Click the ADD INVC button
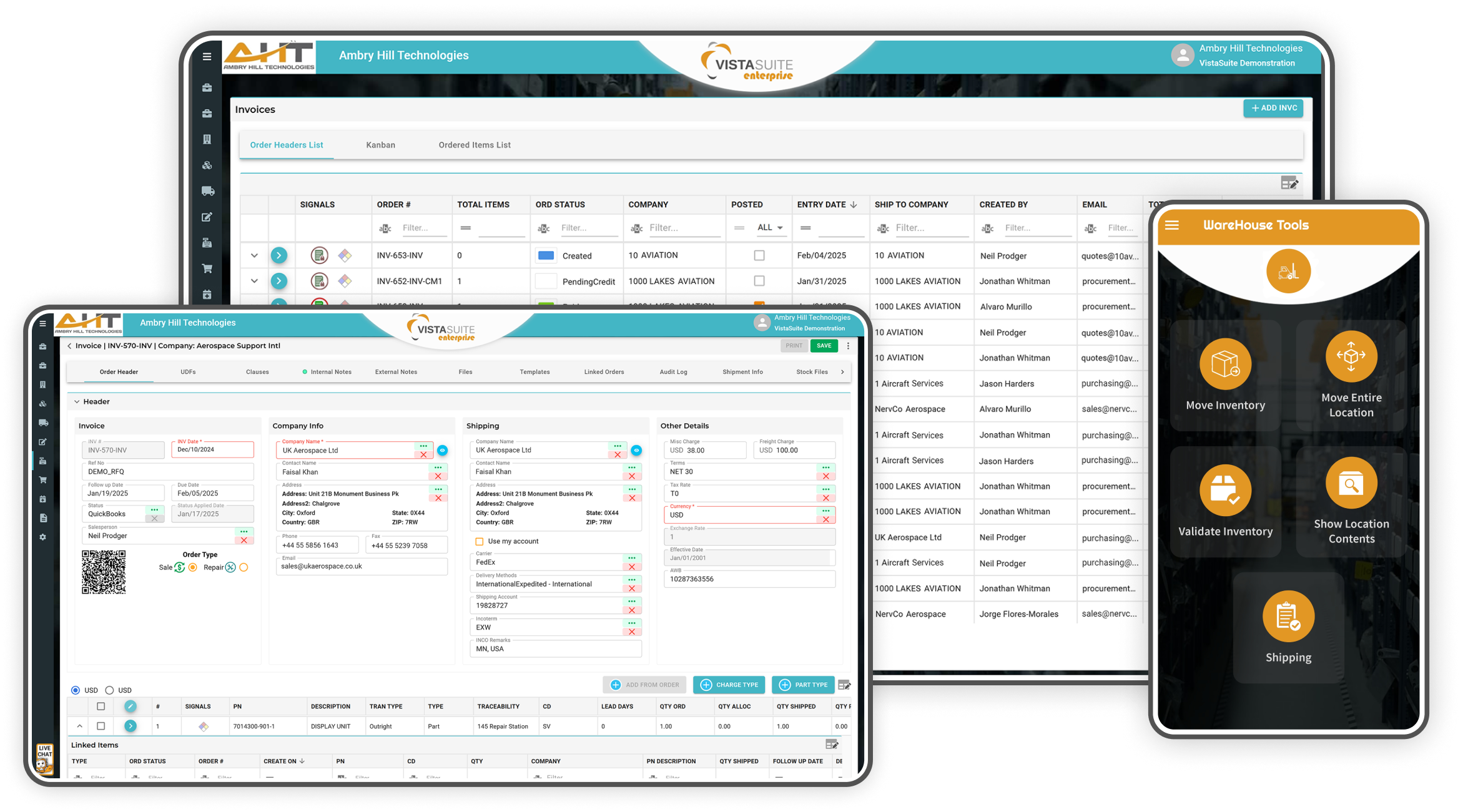Screen dimensions: 1463x812 click(1274, 108)
